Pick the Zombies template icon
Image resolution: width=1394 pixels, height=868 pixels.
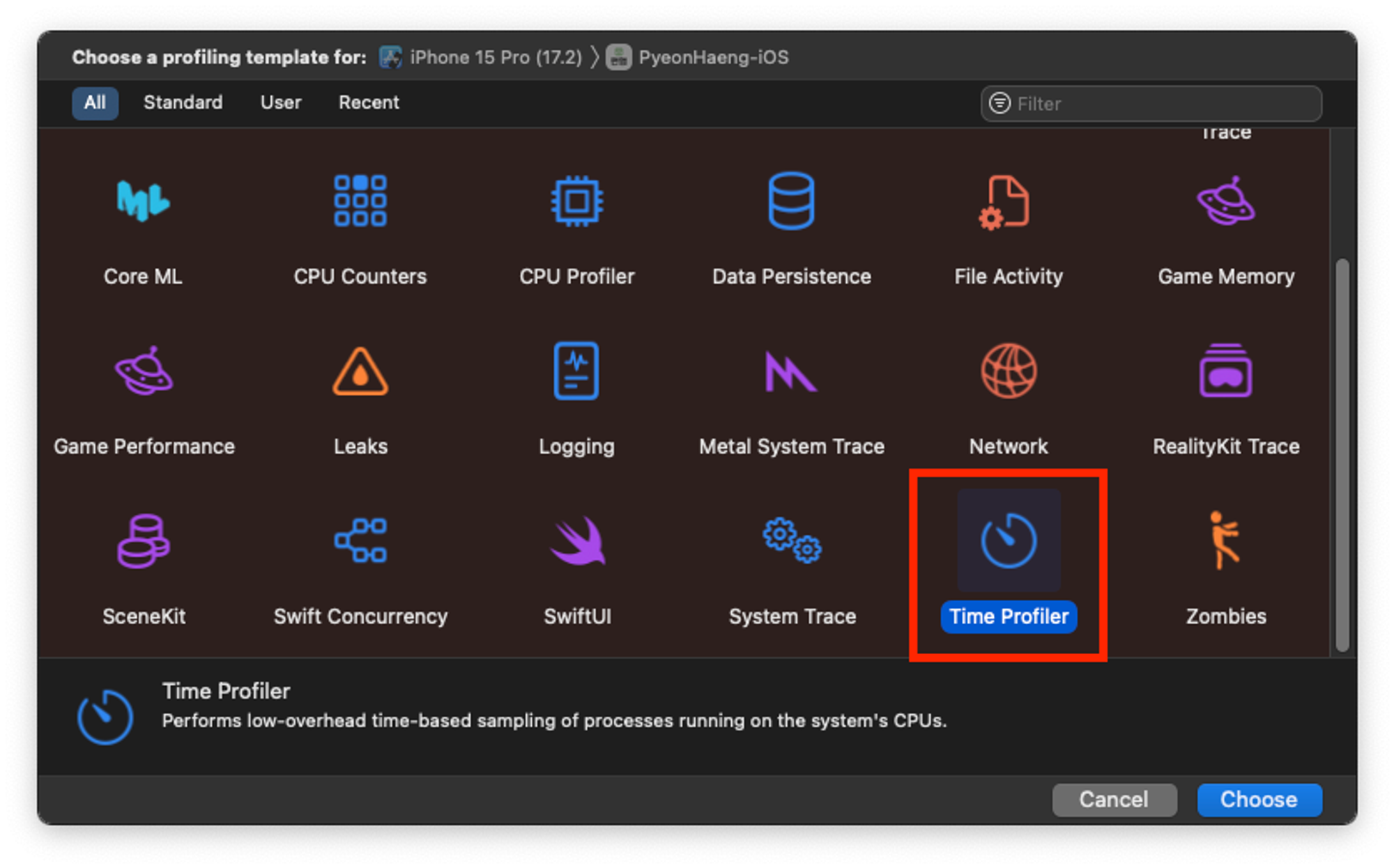point(1225,540)
